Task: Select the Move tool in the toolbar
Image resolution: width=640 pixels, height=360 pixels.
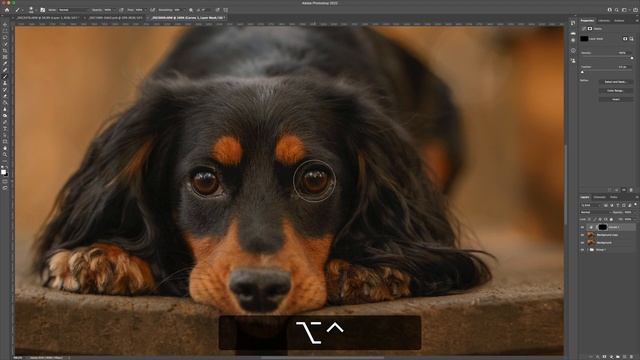Action: click(x=5, y=24)
